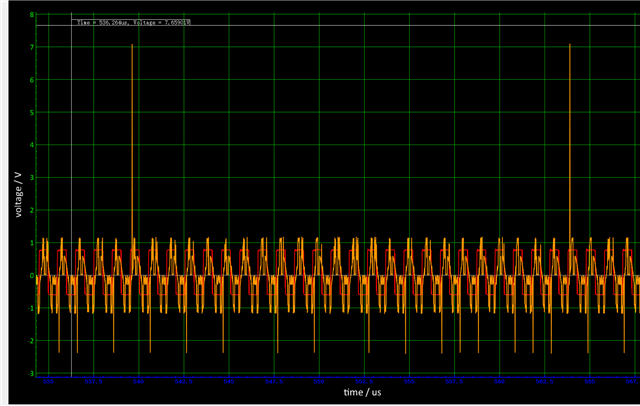Viewport: 640px width, 406px height.
Task: Click the '550' time axis tick label
Action: click(x=319, y=382)
